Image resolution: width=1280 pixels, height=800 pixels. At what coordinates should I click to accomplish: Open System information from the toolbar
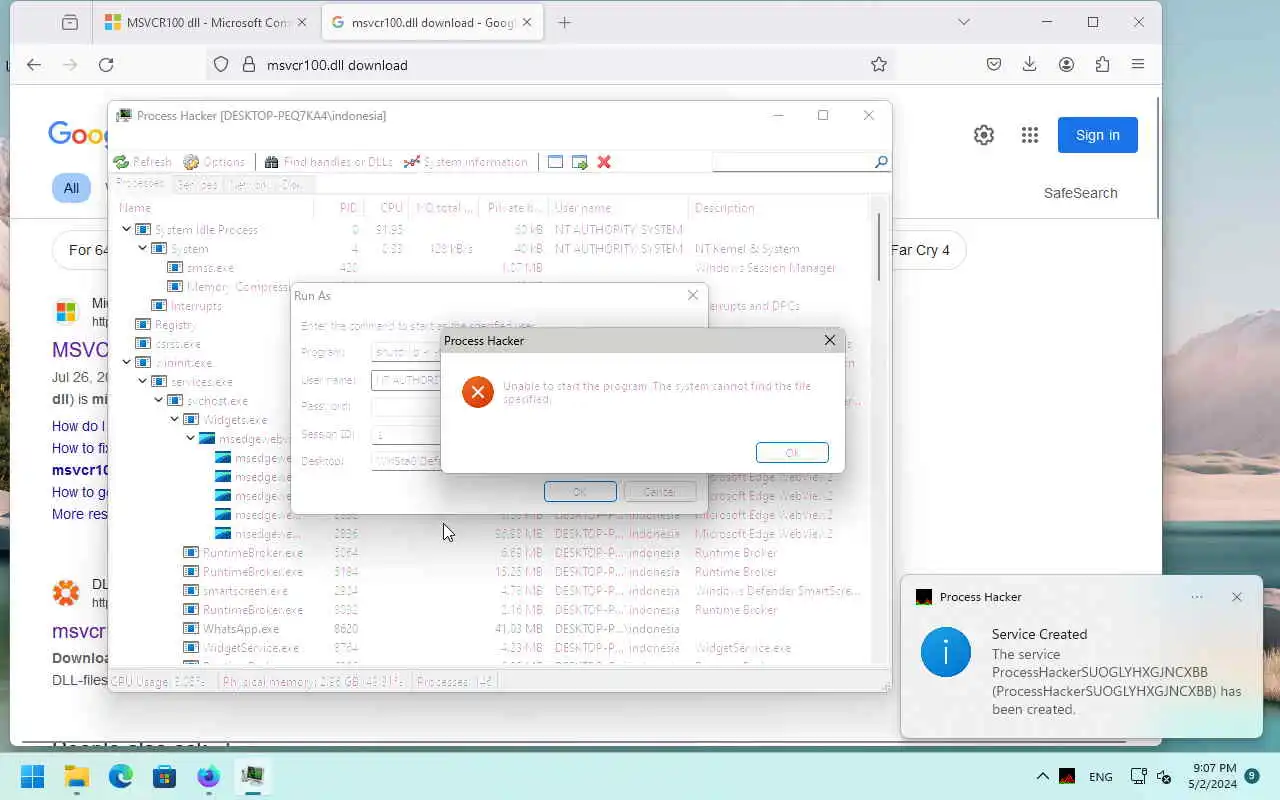click(x=465, y=162)
